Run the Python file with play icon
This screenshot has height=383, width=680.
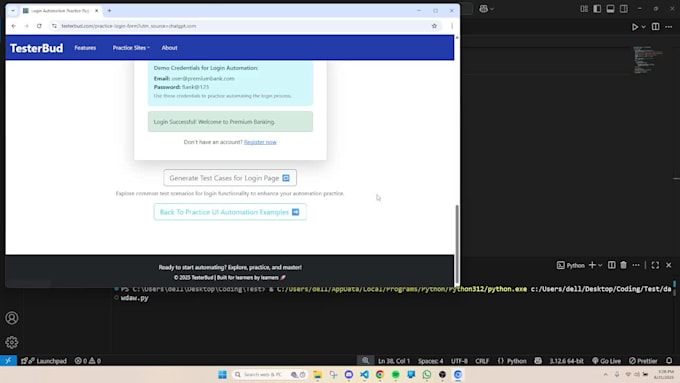[635, 27]
